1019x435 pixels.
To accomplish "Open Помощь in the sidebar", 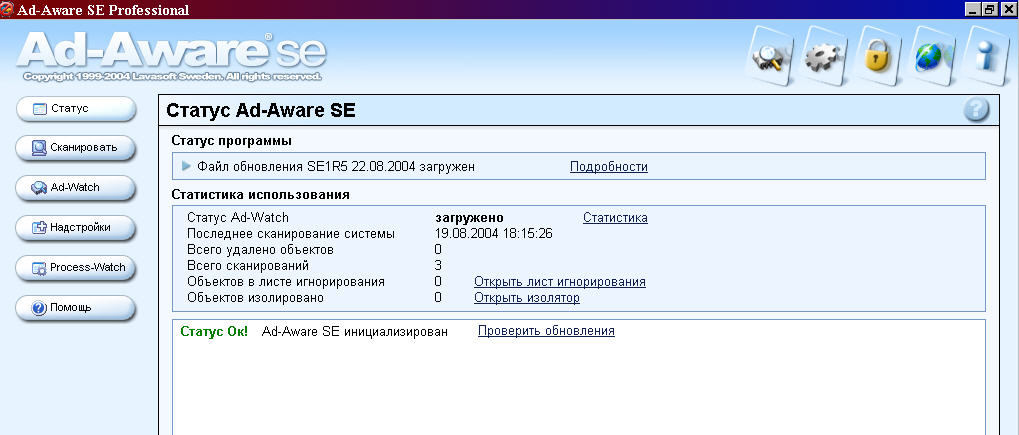I will pyautogui.click(x=75, y=308).
